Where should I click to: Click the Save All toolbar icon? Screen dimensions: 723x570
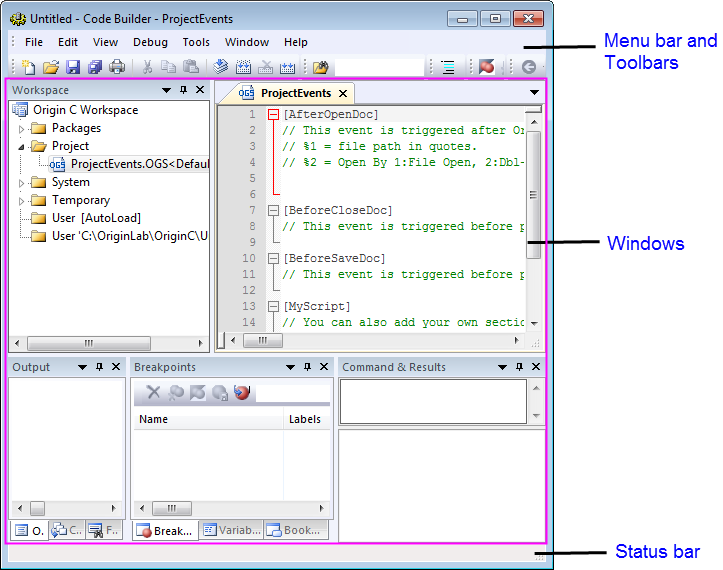click(x=95, y=67)
